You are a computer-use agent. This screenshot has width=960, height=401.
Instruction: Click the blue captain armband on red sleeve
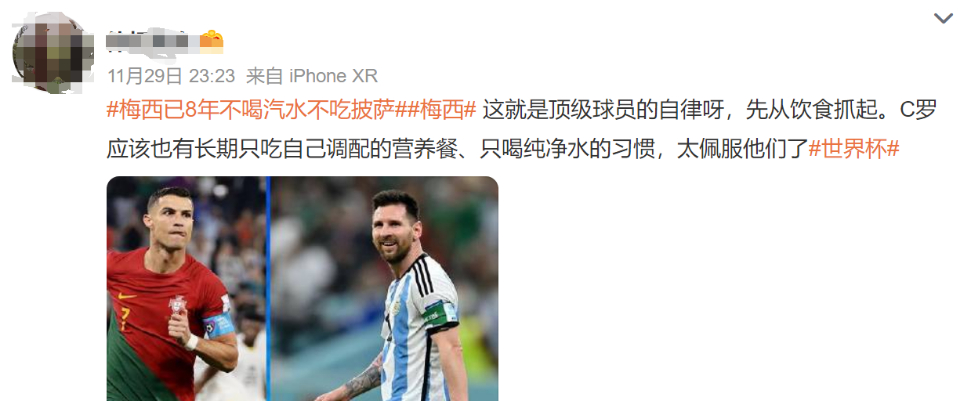(x=219, y=325)
